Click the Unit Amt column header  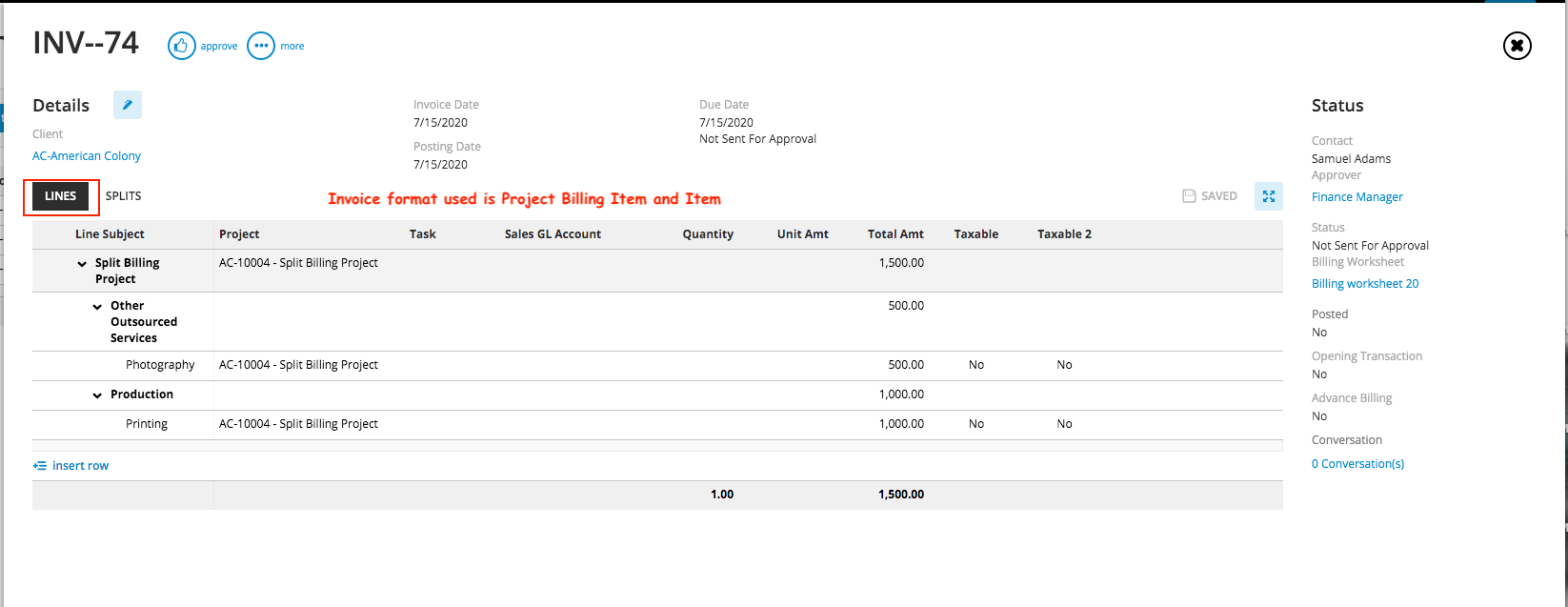[x=803, y=234]
